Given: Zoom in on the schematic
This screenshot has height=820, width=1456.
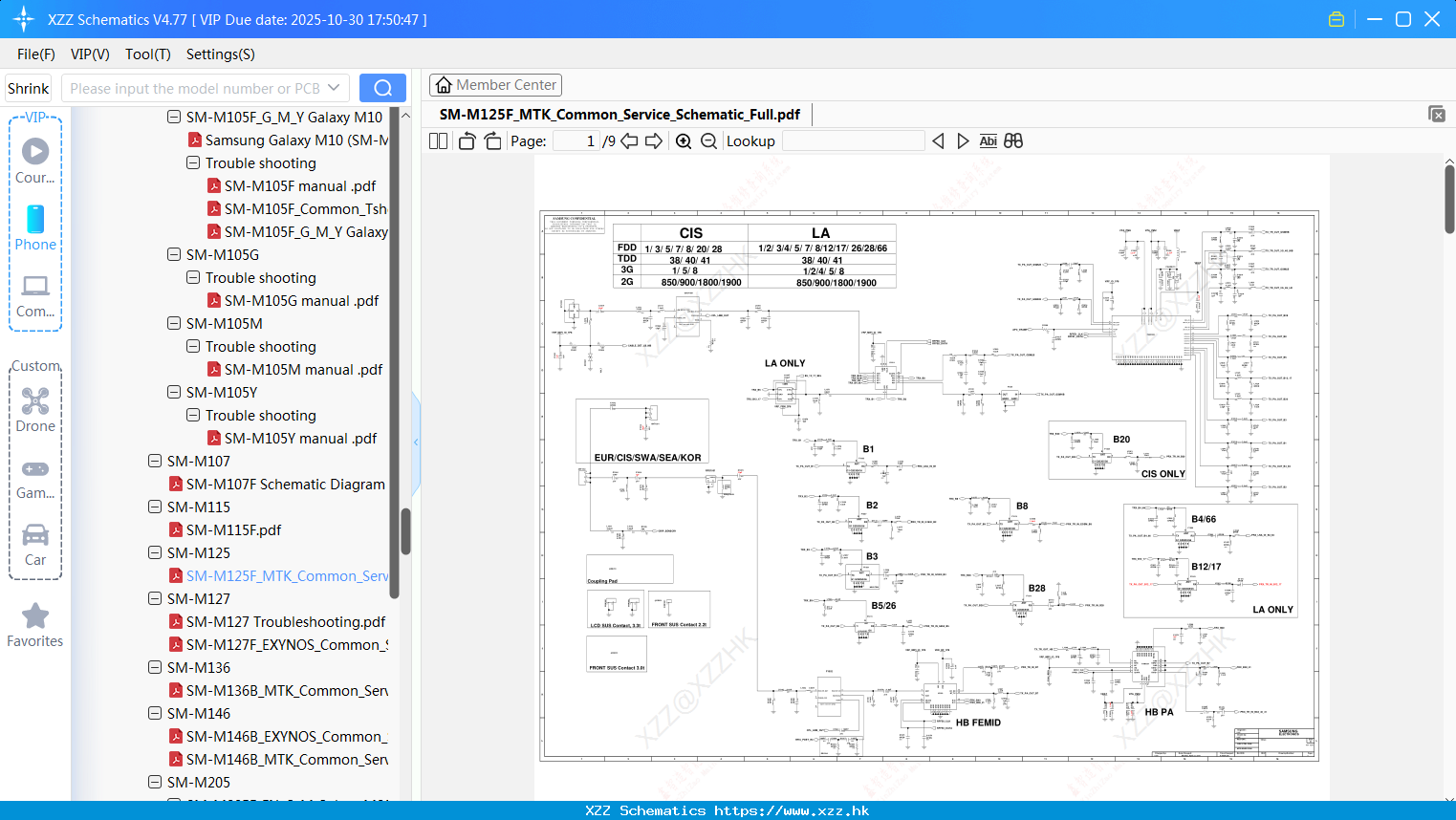Looking at the screenshot, I should 684,140.
